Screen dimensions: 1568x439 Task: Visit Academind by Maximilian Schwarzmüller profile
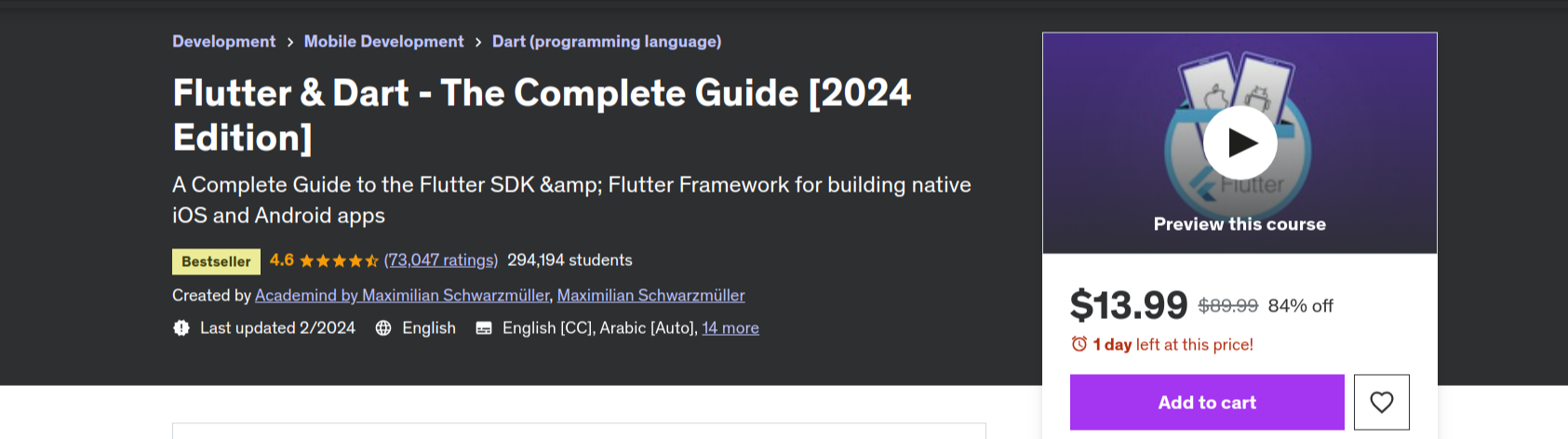(x=402, y=295)
